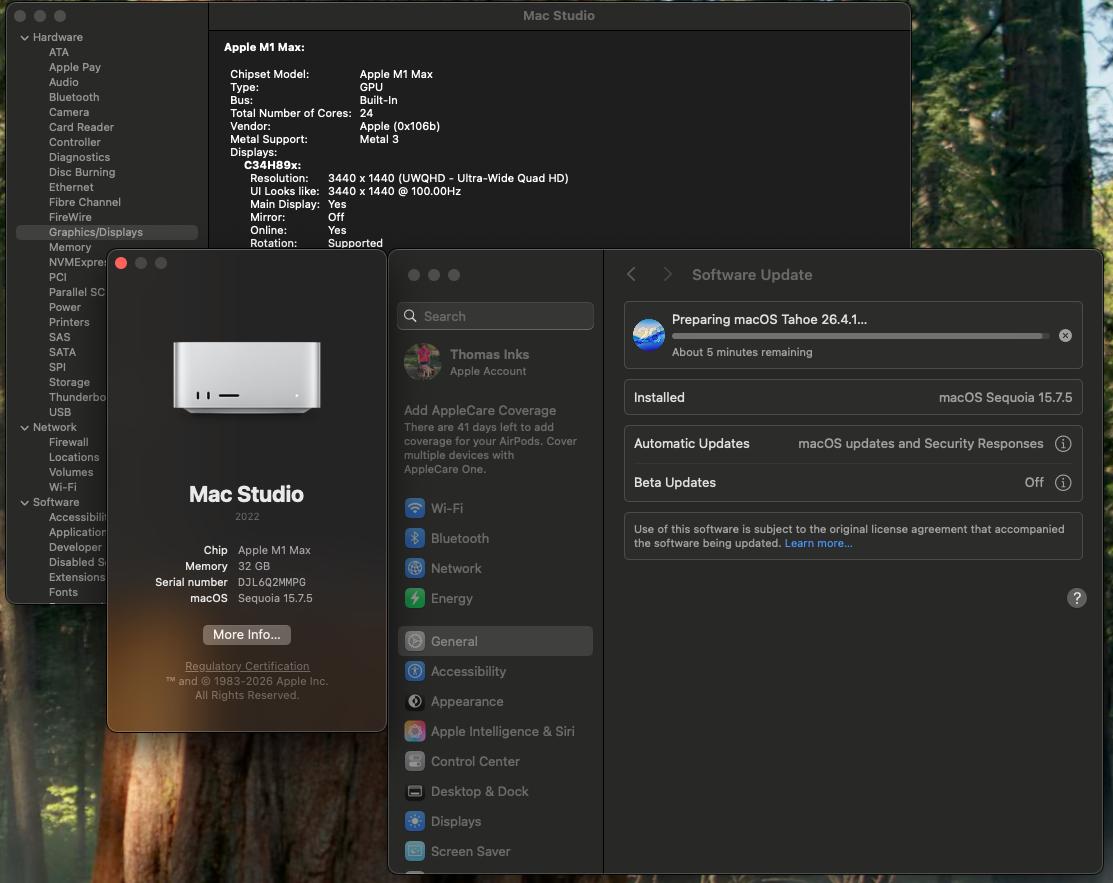Screen dimensions: 1113x883
Task: Collapse the Network tree section
Action: coord(24,428)
